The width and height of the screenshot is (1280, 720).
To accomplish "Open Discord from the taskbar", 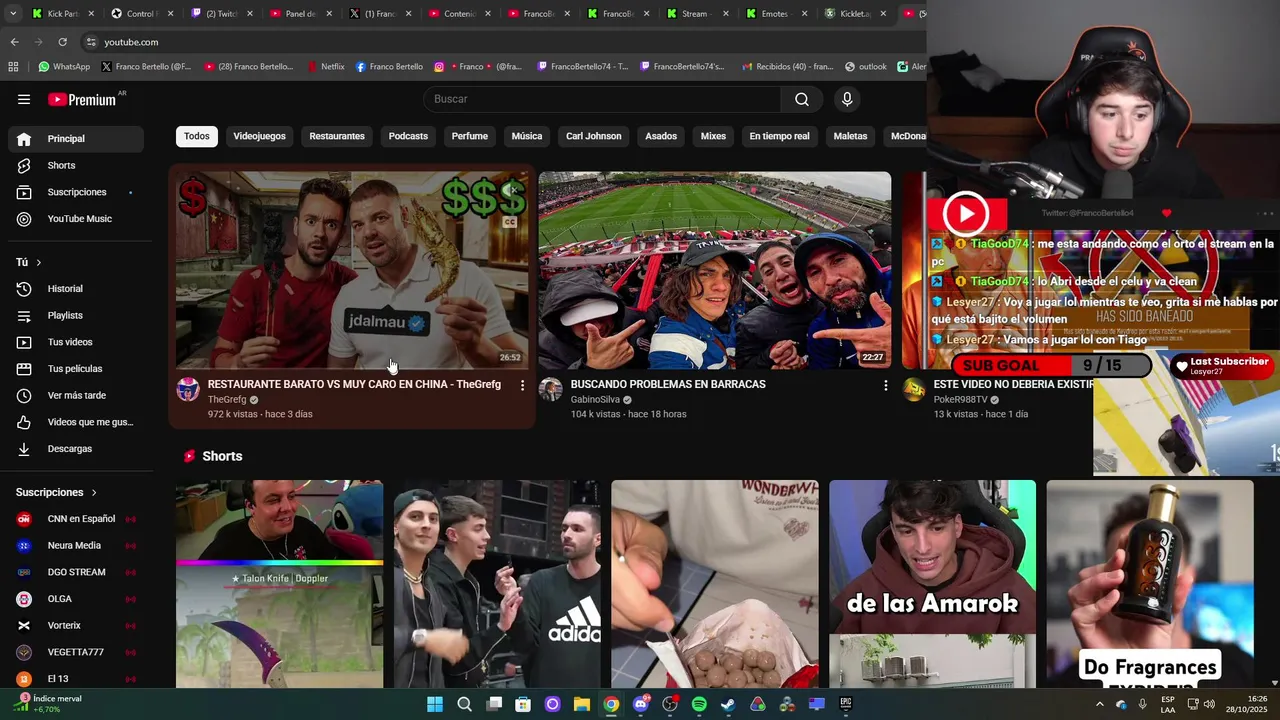I will pos(641,704).
